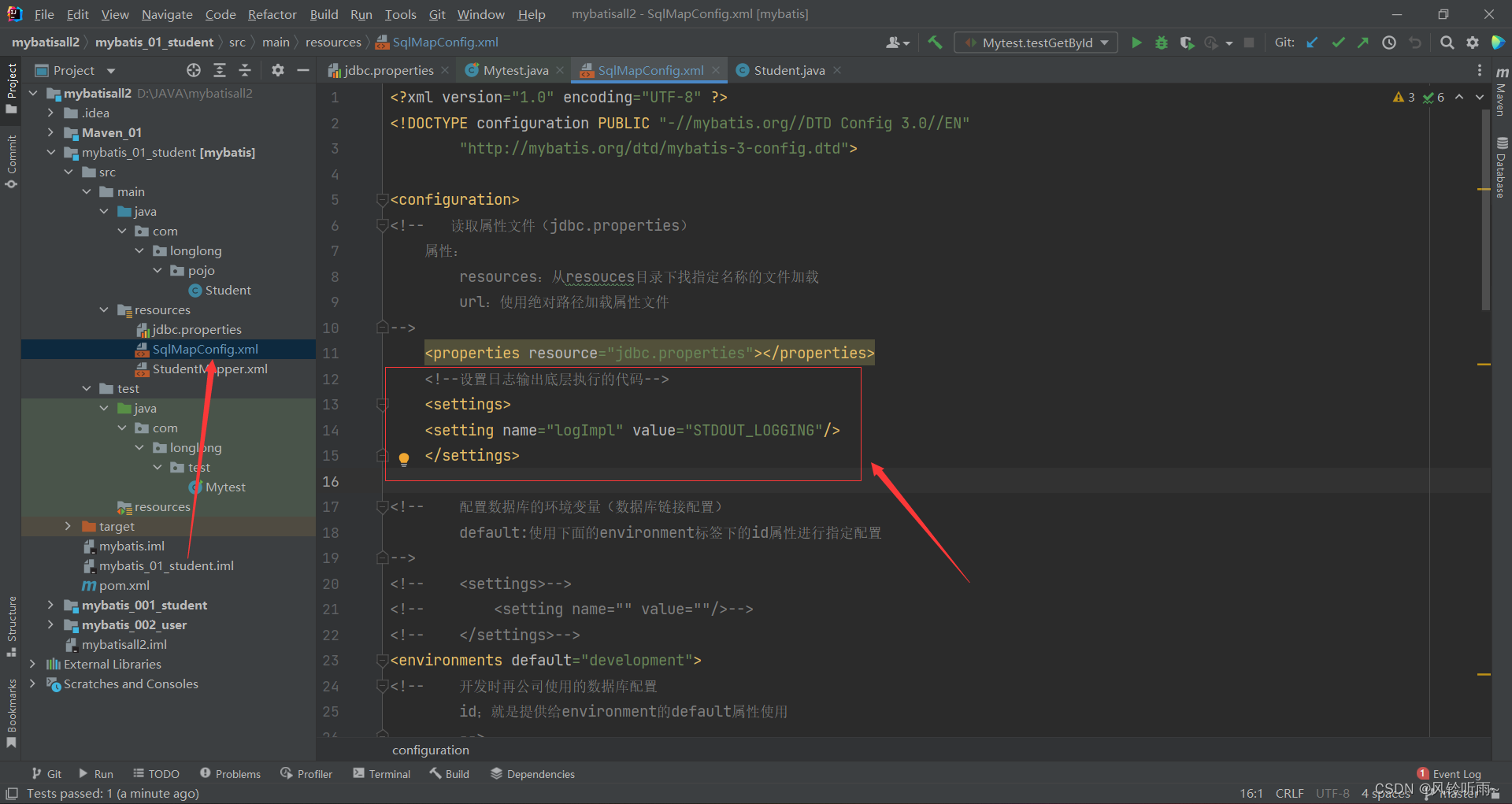Show Git history clock icon
Viewport: 1512px width, 804px height.
(1389, 43)
